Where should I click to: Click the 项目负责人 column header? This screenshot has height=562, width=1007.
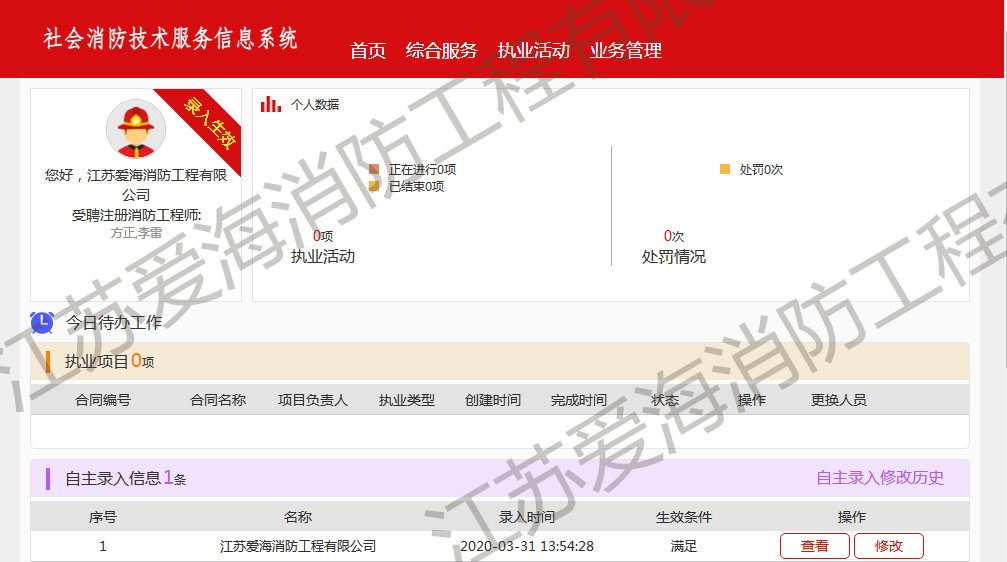[313, 400]
